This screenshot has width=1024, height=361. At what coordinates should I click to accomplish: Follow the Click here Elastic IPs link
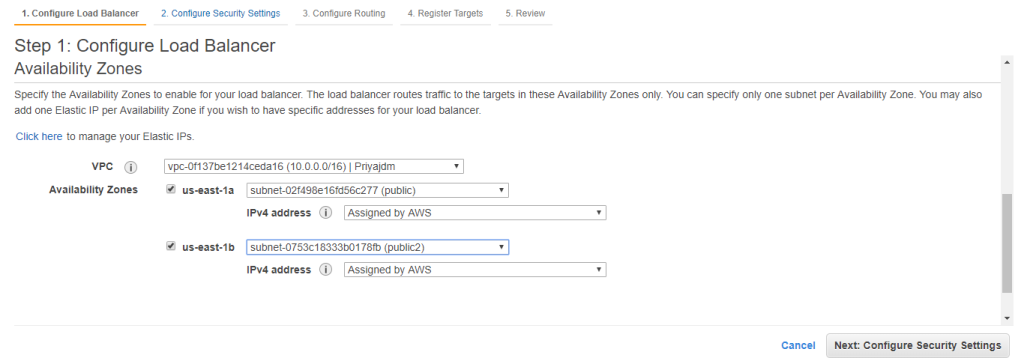point(39,136)
